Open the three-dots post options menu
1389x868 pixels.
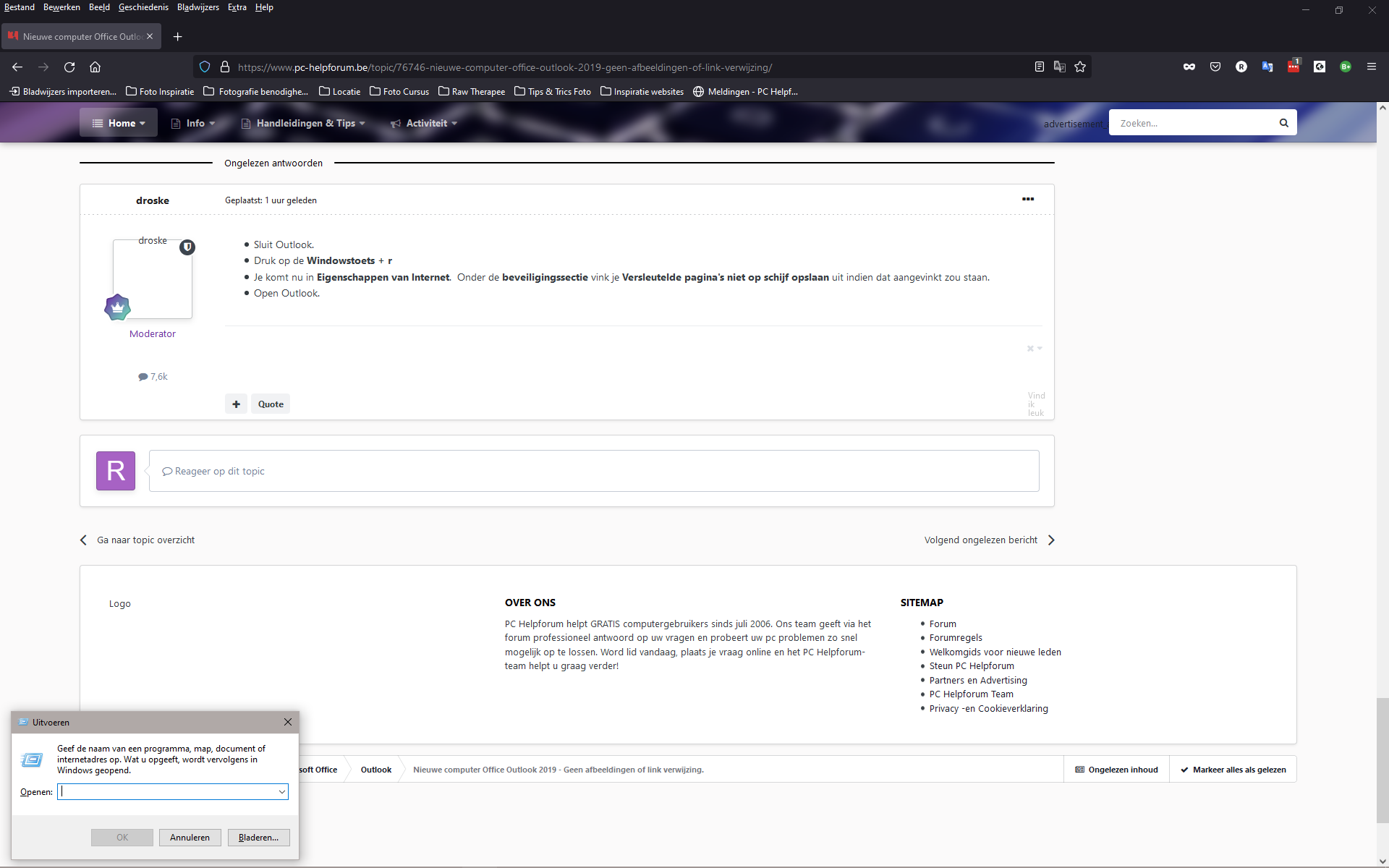[1027, 199]
